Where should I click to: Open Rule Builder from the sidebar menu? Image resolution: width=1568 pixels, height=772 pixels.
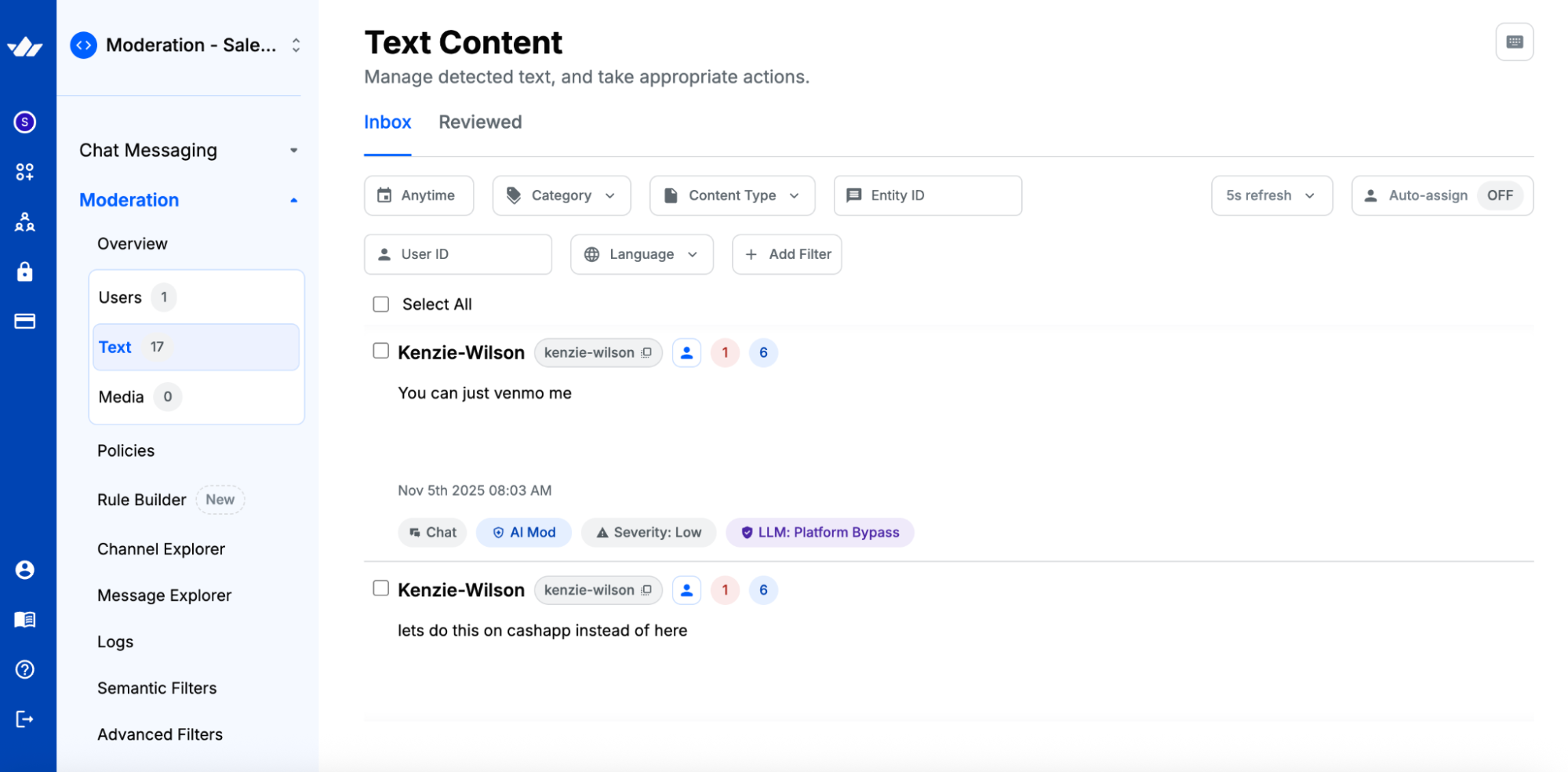pos(141,499)
